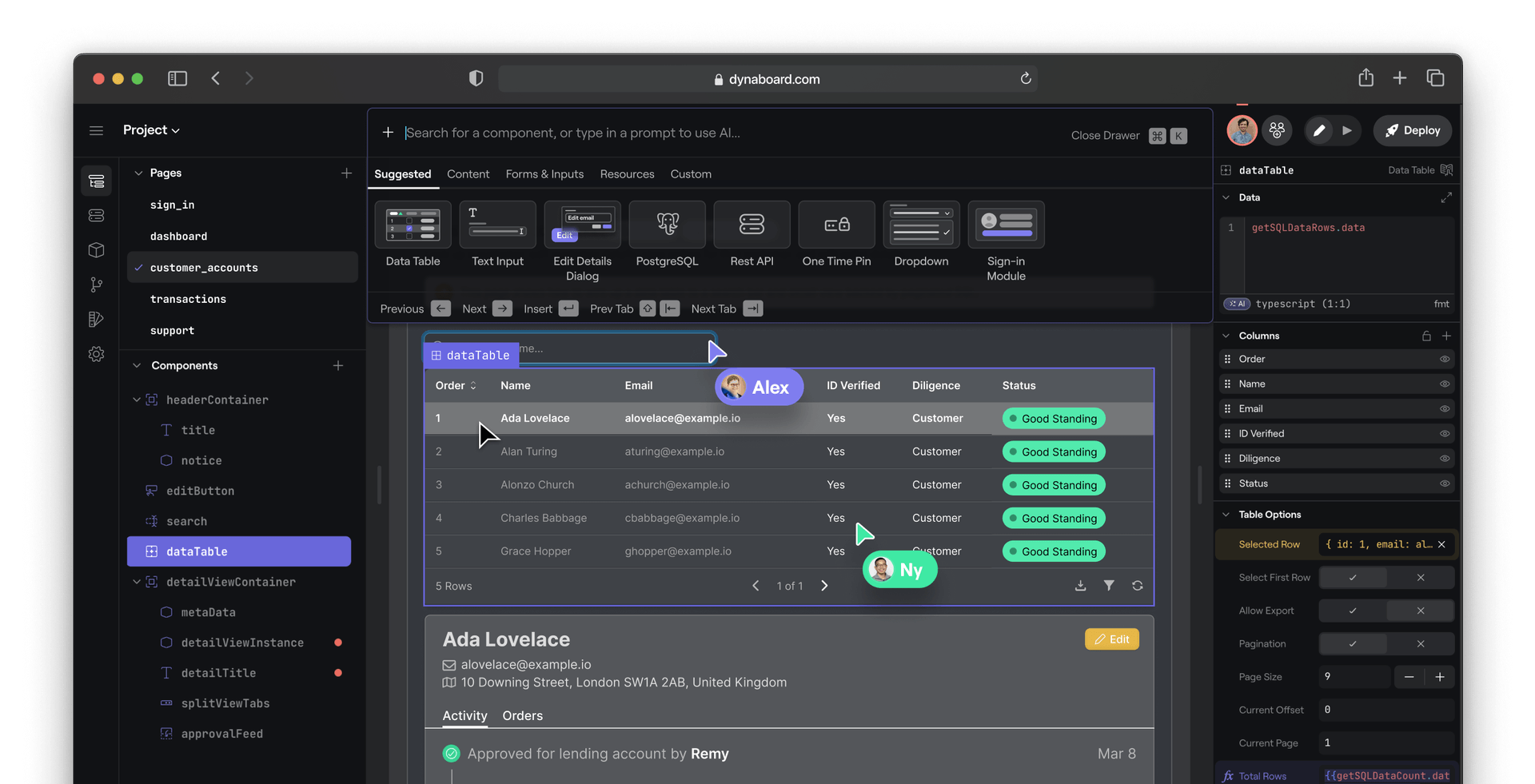This screenshot has width=1535, height=784.
Task: Increase Page Size with the plus stepper
Action: 1441,677
